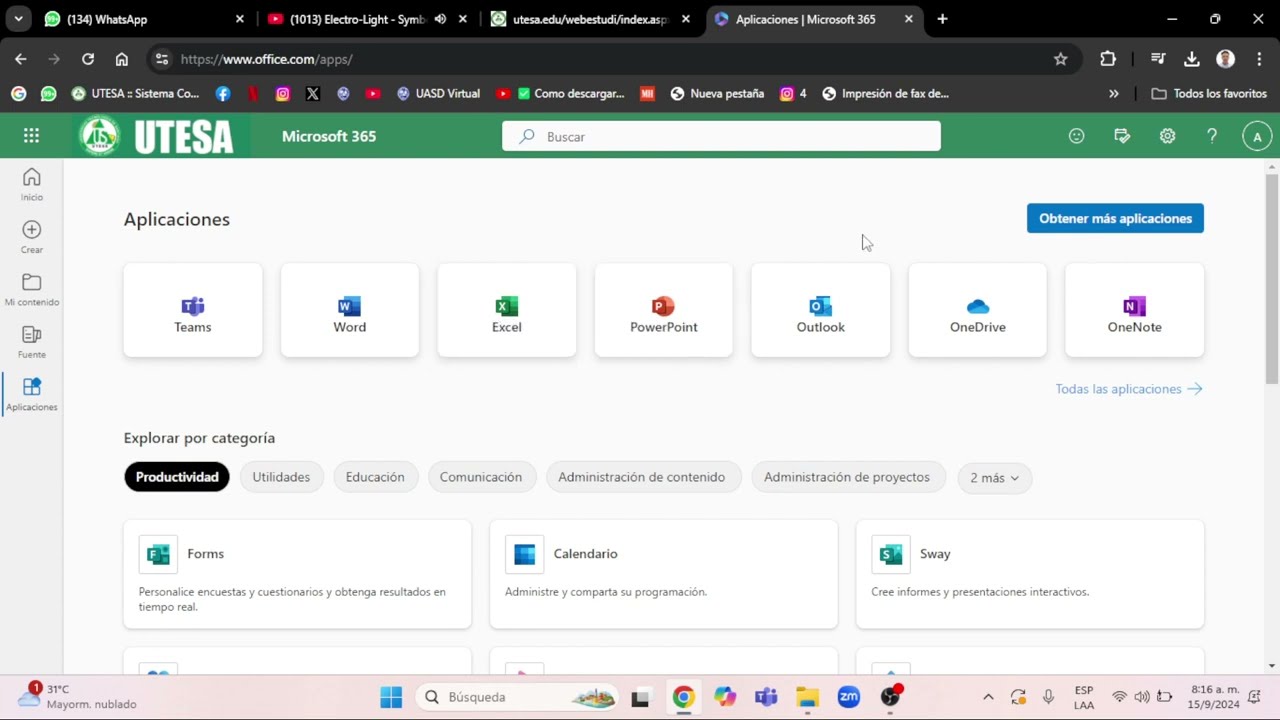Launch the Excel app tile
The image size is (1280, 720).
pyautogui.click(x=507, y=310)
